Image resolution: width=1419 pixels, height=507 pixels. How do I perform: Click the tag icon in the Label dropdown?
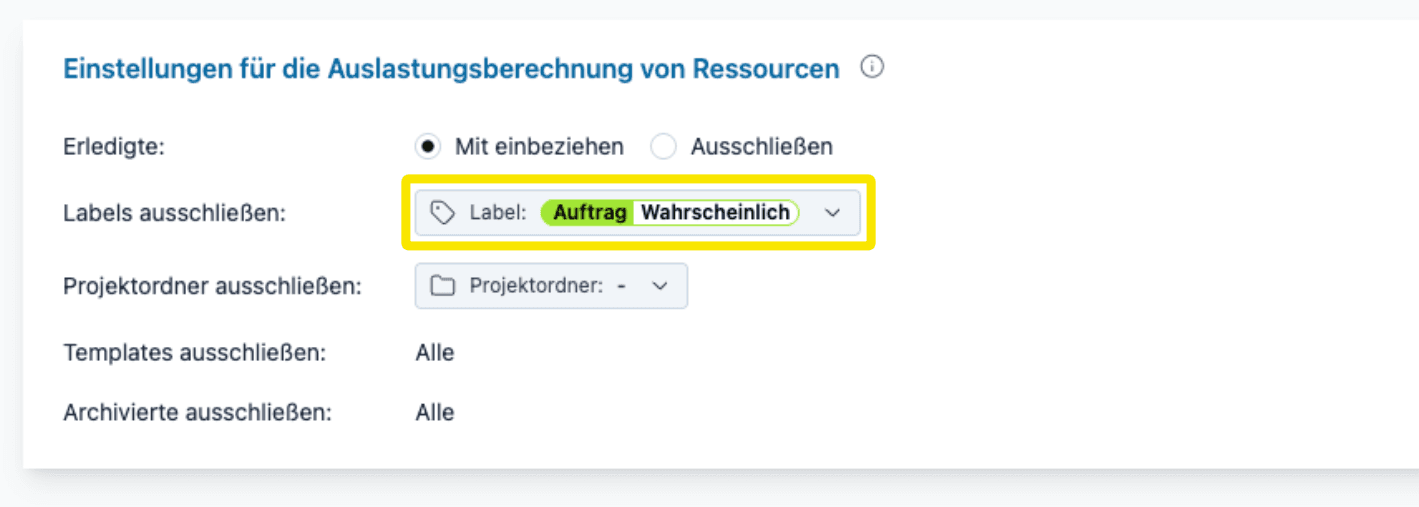[x=442, y=212]
